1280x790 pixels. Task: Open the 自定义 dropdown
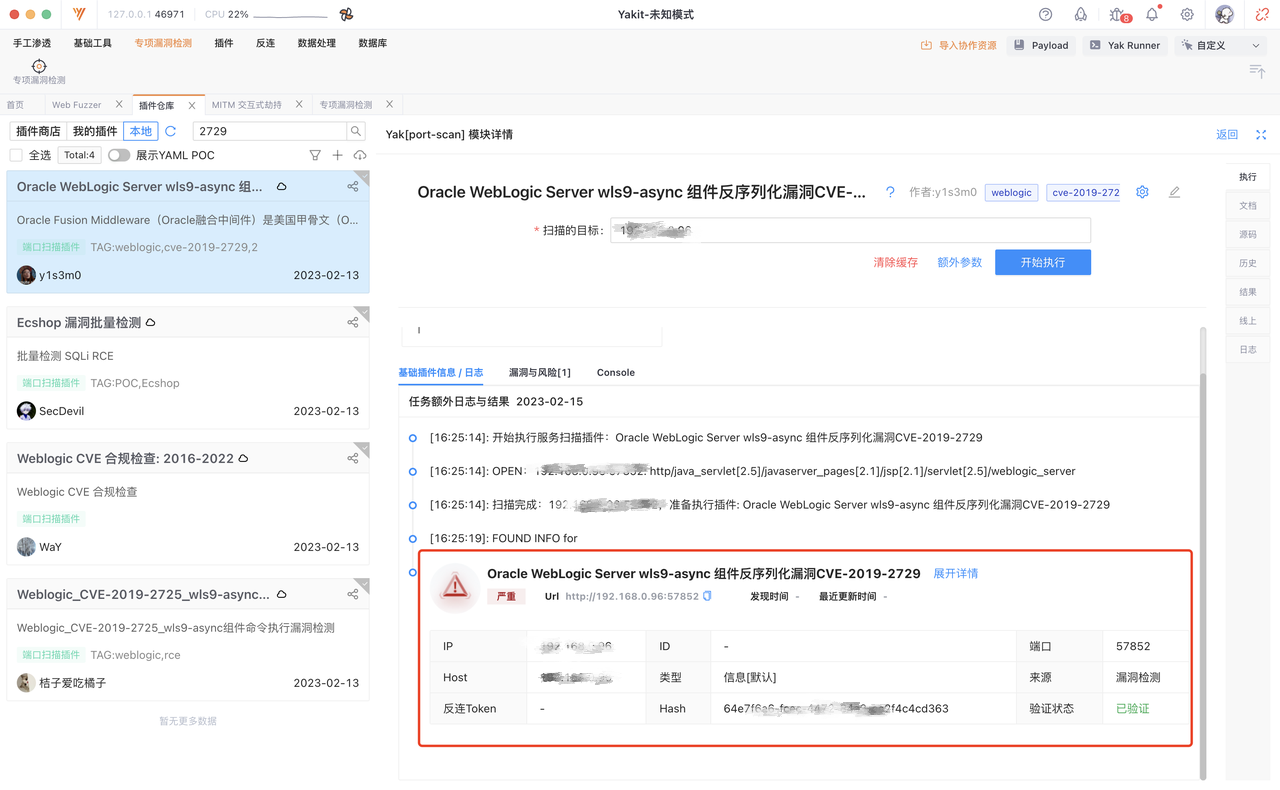1222,45
